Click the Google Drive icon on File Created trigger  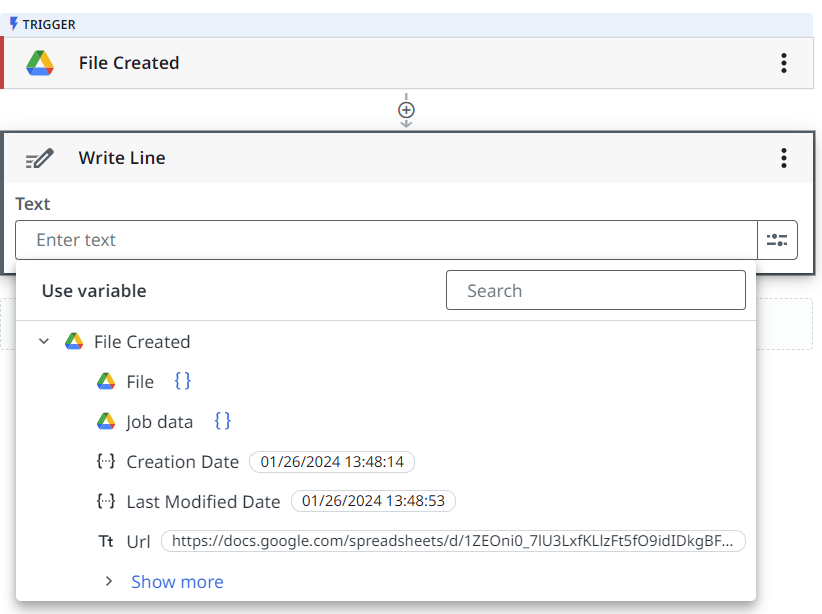click(42, 62)
